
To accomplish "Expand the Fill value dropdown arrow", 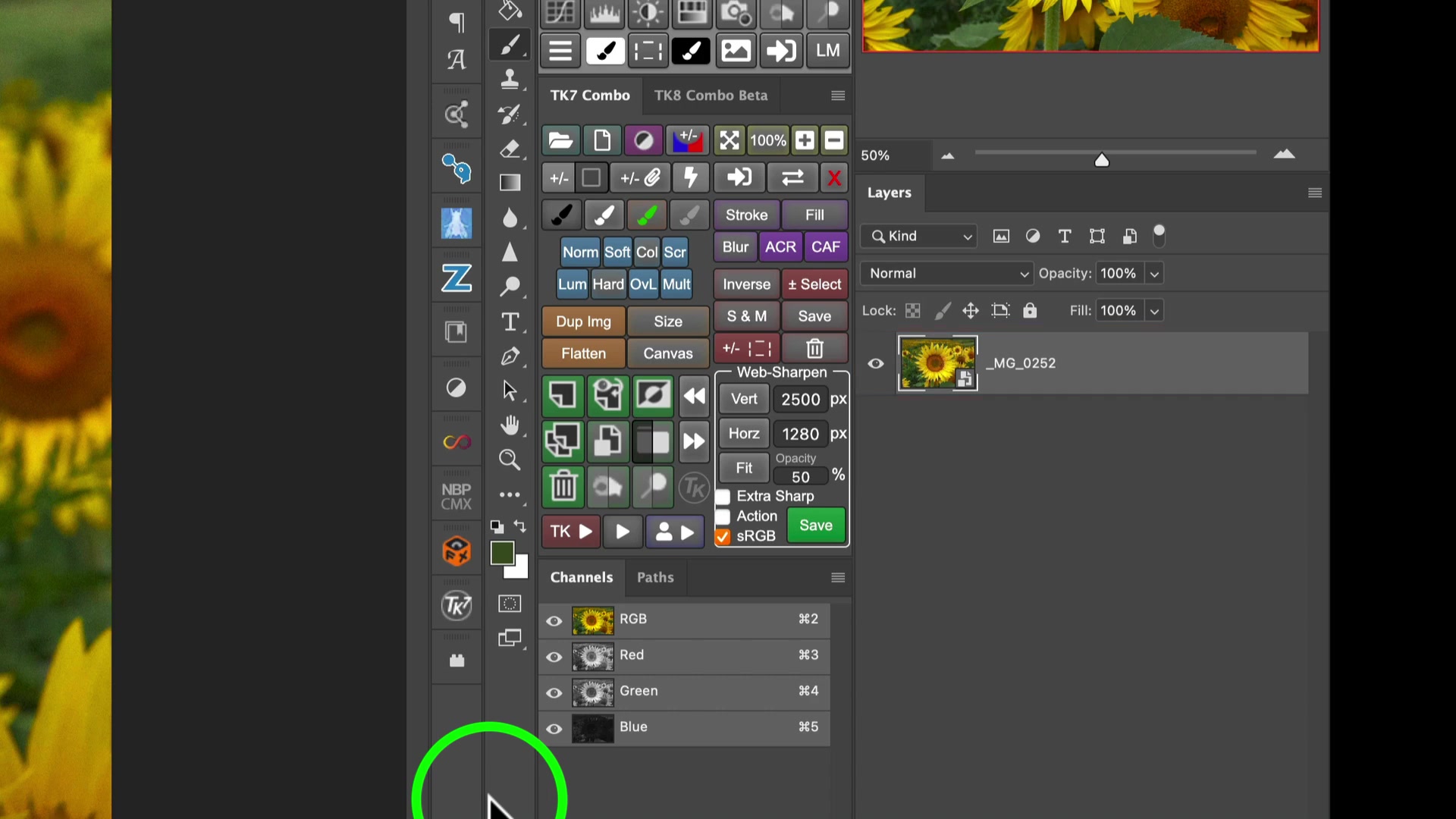I will (1154, 311).
